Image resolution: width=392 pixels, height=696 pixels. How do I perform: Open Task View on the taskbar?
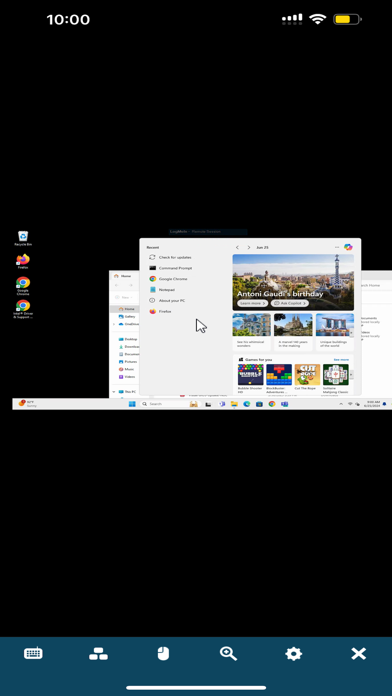click(208, 404)
